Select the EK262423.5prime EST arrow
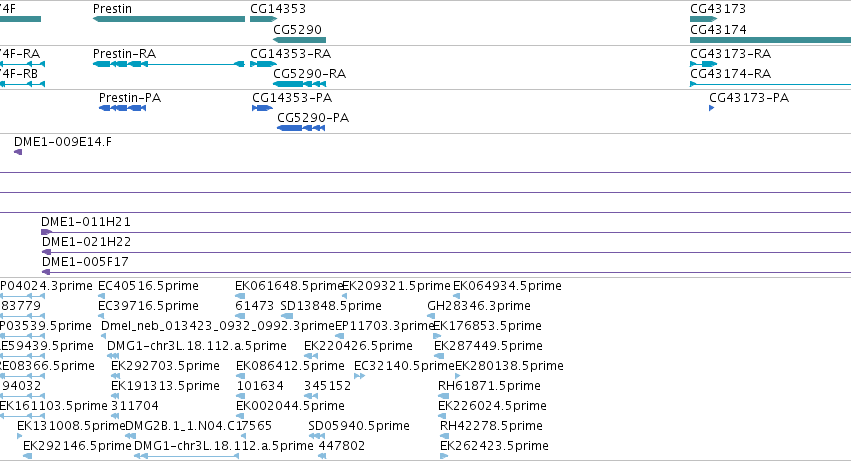Image resolution: width=851 pixels, height=461 pixels. (x=444, y=456)
